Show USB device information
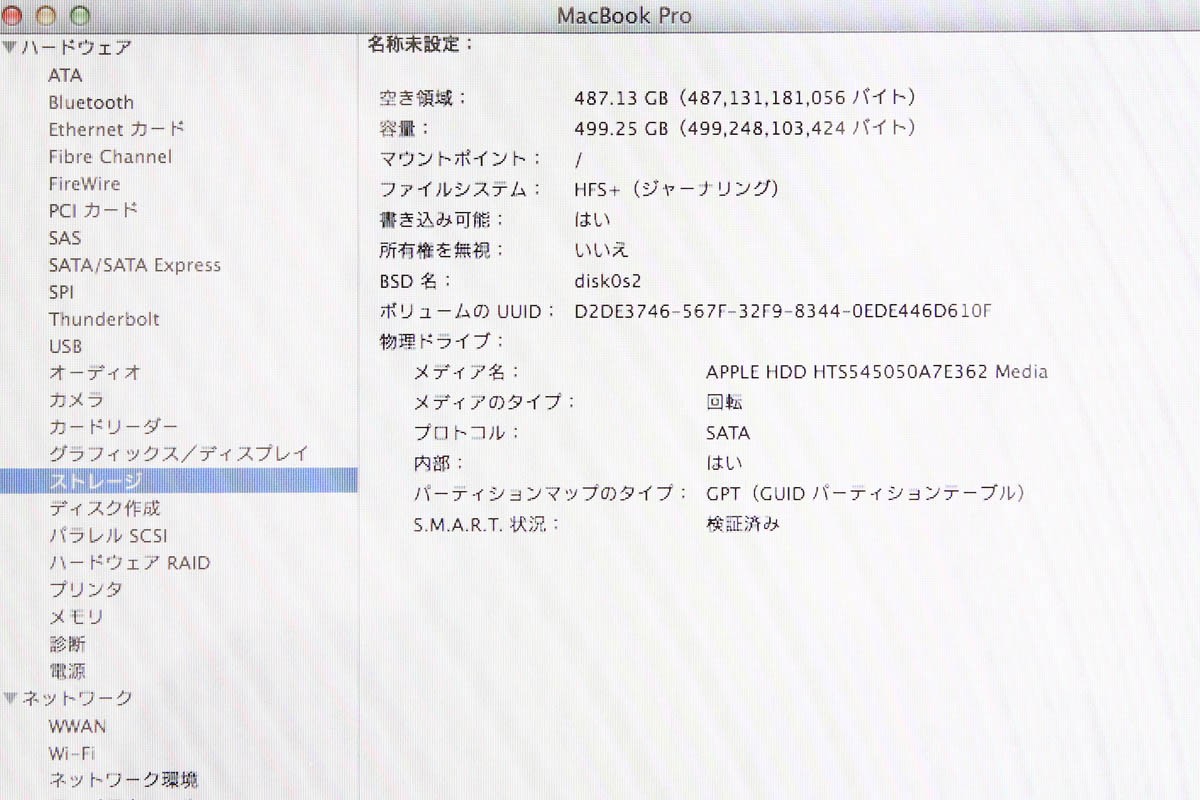The width and height of the screenshot is (1200, 800). pyautogui.click(x=65, y=346)
